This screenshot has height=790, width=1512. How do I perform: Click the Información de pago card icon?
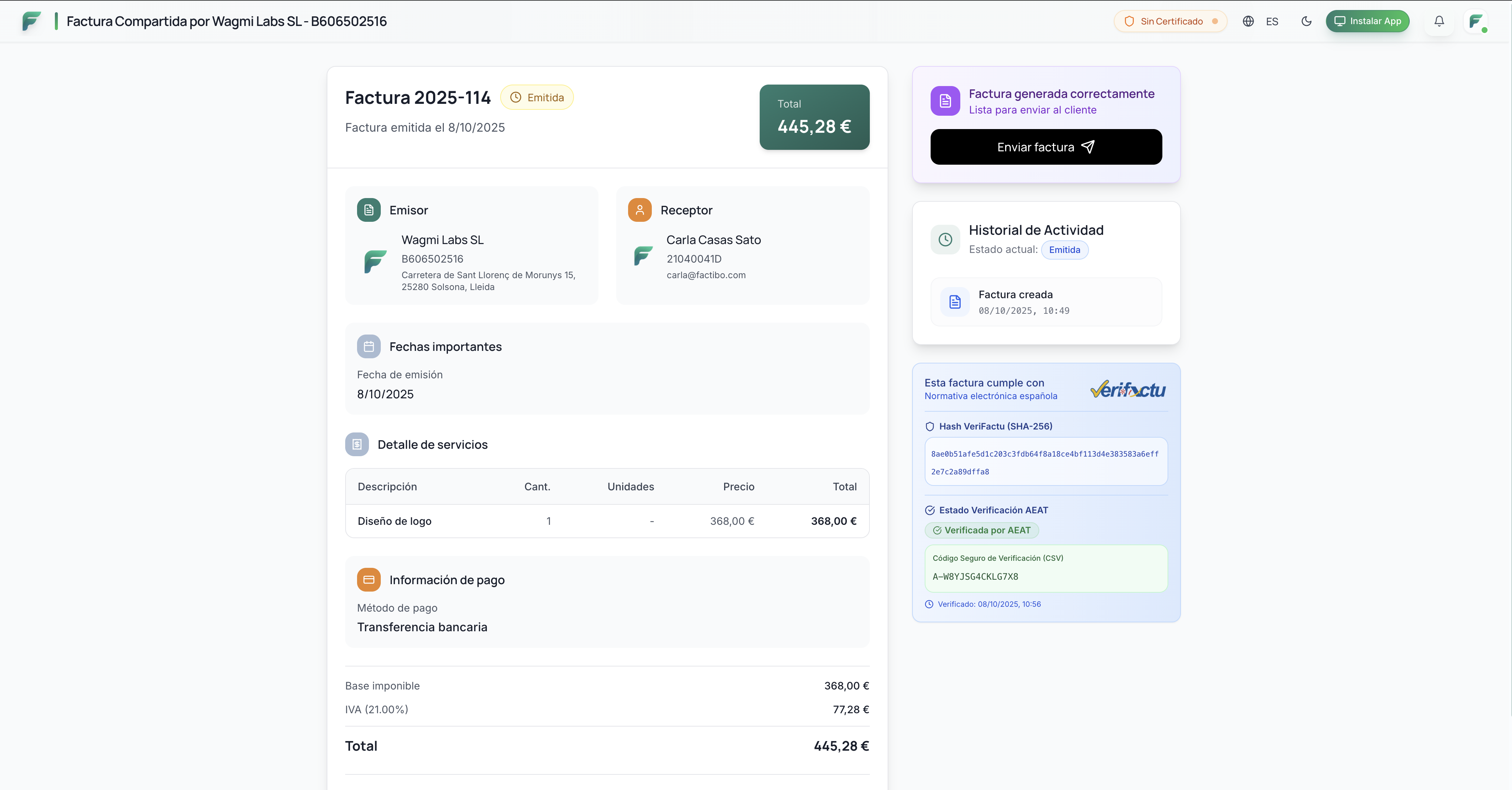click(369, 580)
